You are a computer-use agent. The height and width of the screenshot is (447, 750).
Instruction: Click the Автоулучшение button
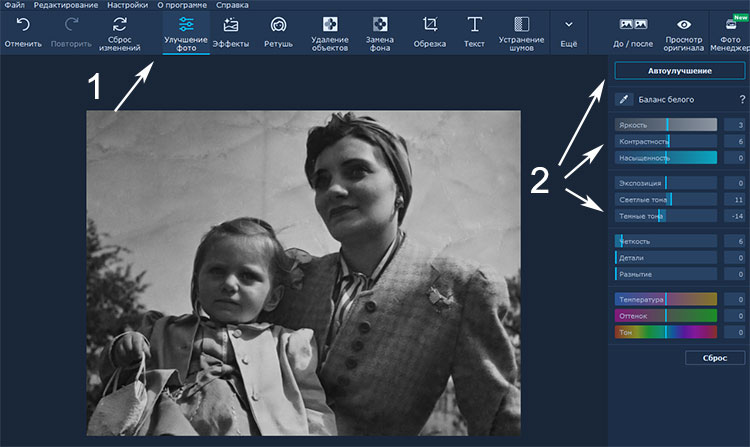tap(680, 71)
